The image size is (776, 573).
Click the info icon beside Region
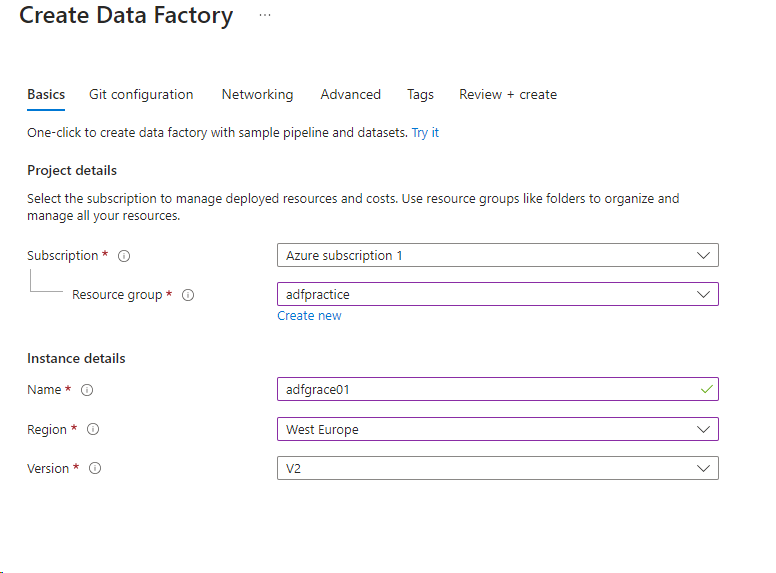tap(93, 429)
